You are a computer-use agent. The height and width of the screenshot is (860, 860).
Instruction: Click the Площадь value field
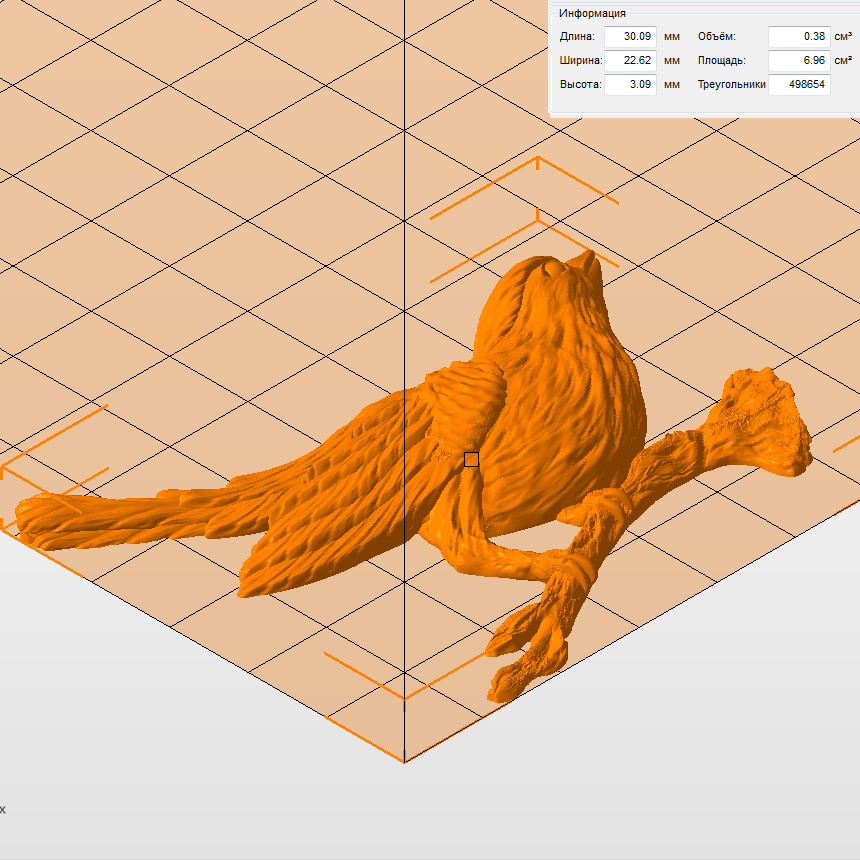coord(798,61)
